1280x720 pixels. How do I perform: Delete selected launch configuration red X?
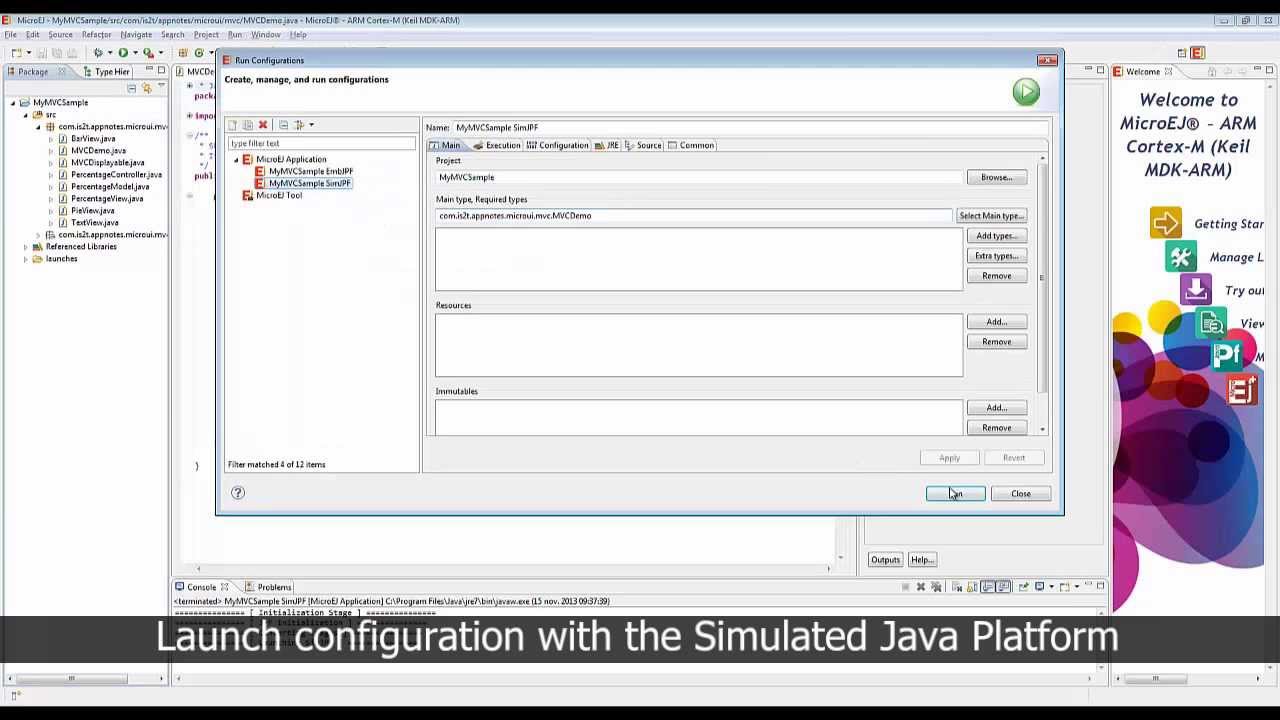click(x=262, y=125)
